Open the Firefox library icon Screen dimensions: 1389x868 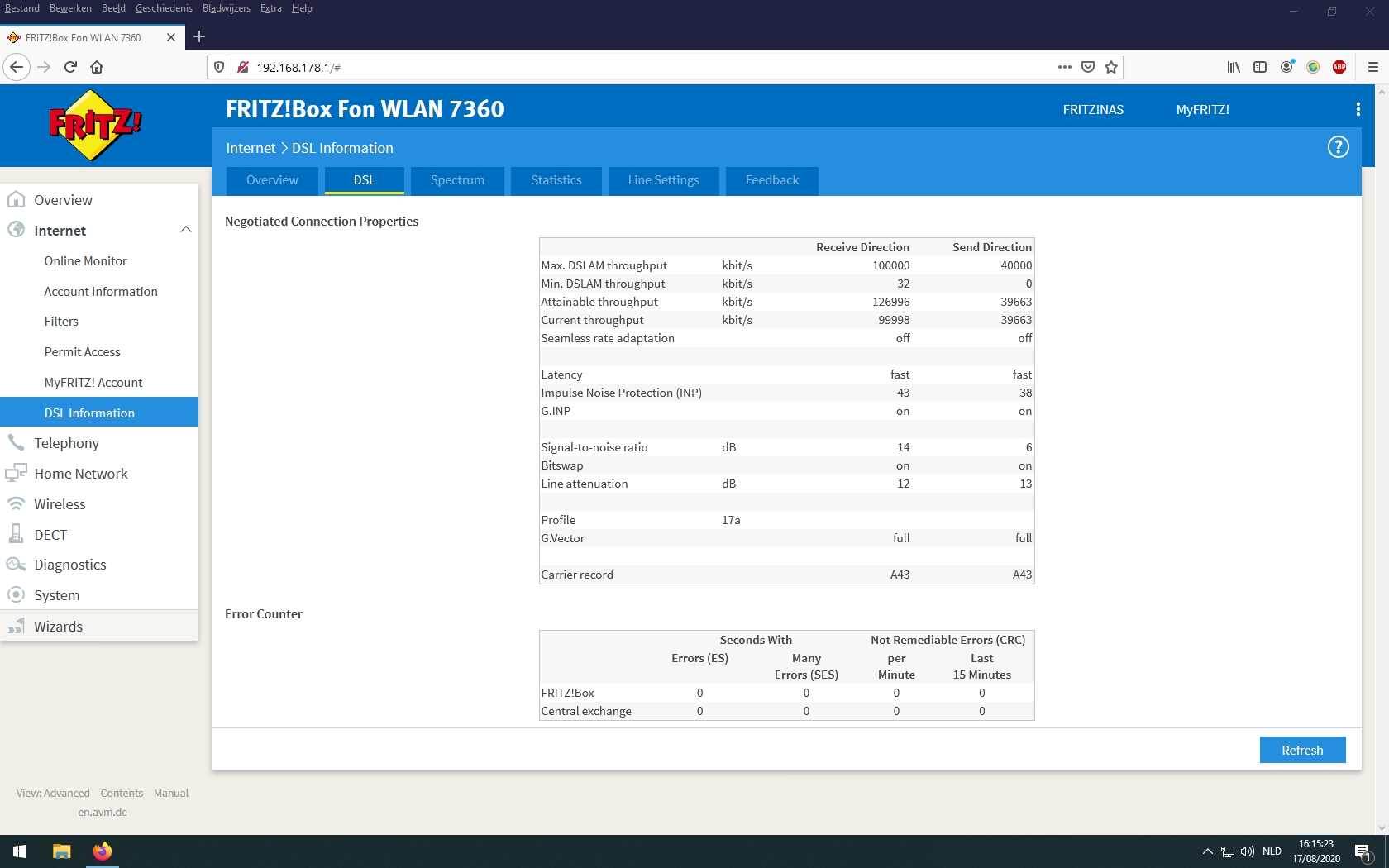(1234, 67)
